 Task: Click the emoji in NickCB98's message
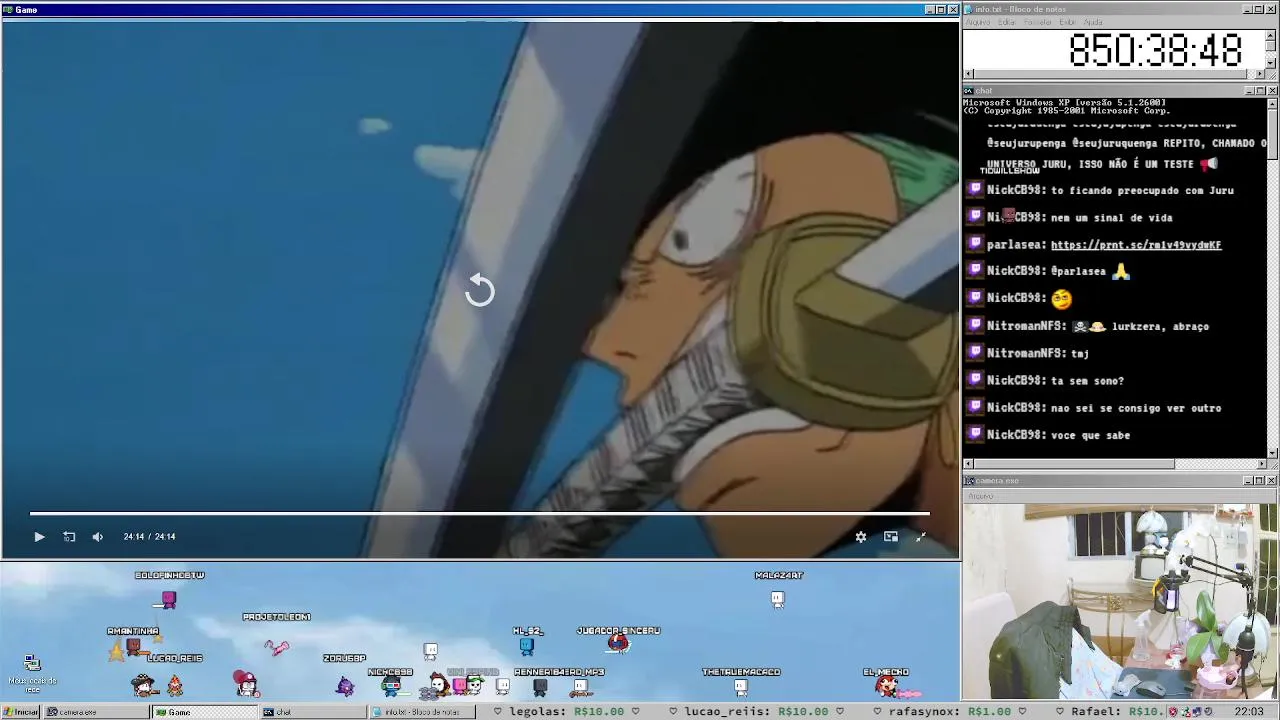(x=1061, y=298)
